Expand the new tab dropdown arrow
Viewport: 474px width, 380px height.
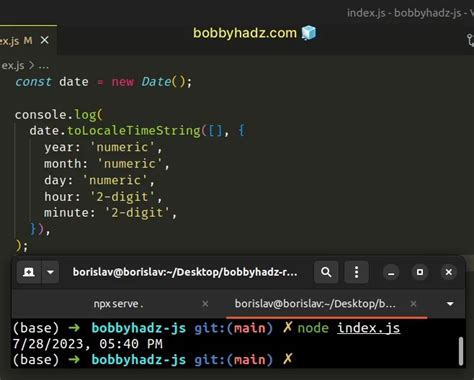pyautogui.click(x=50, y=272)
